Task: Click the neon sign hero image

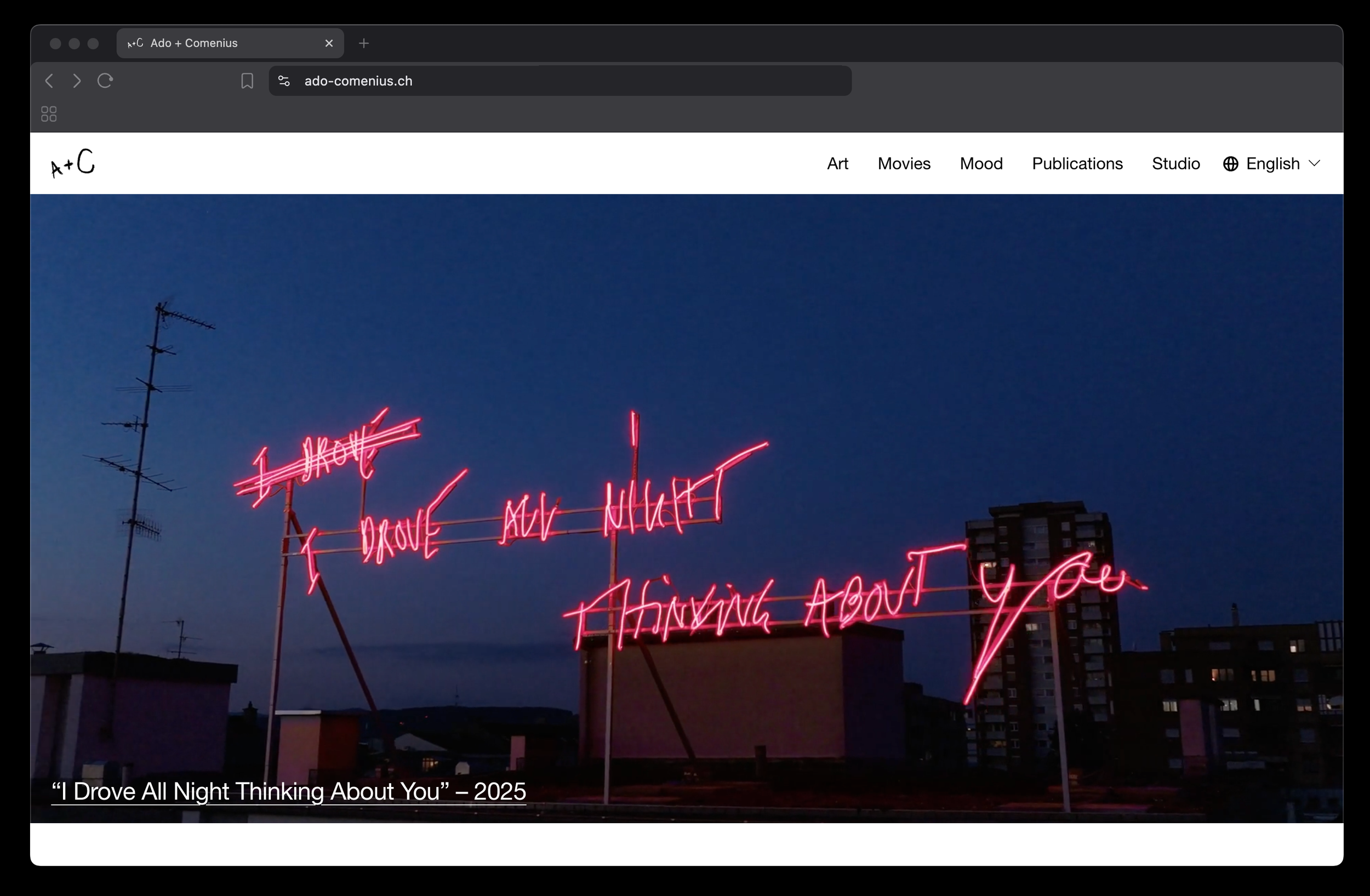Action: pyautogui.click(x=687, y=508)
